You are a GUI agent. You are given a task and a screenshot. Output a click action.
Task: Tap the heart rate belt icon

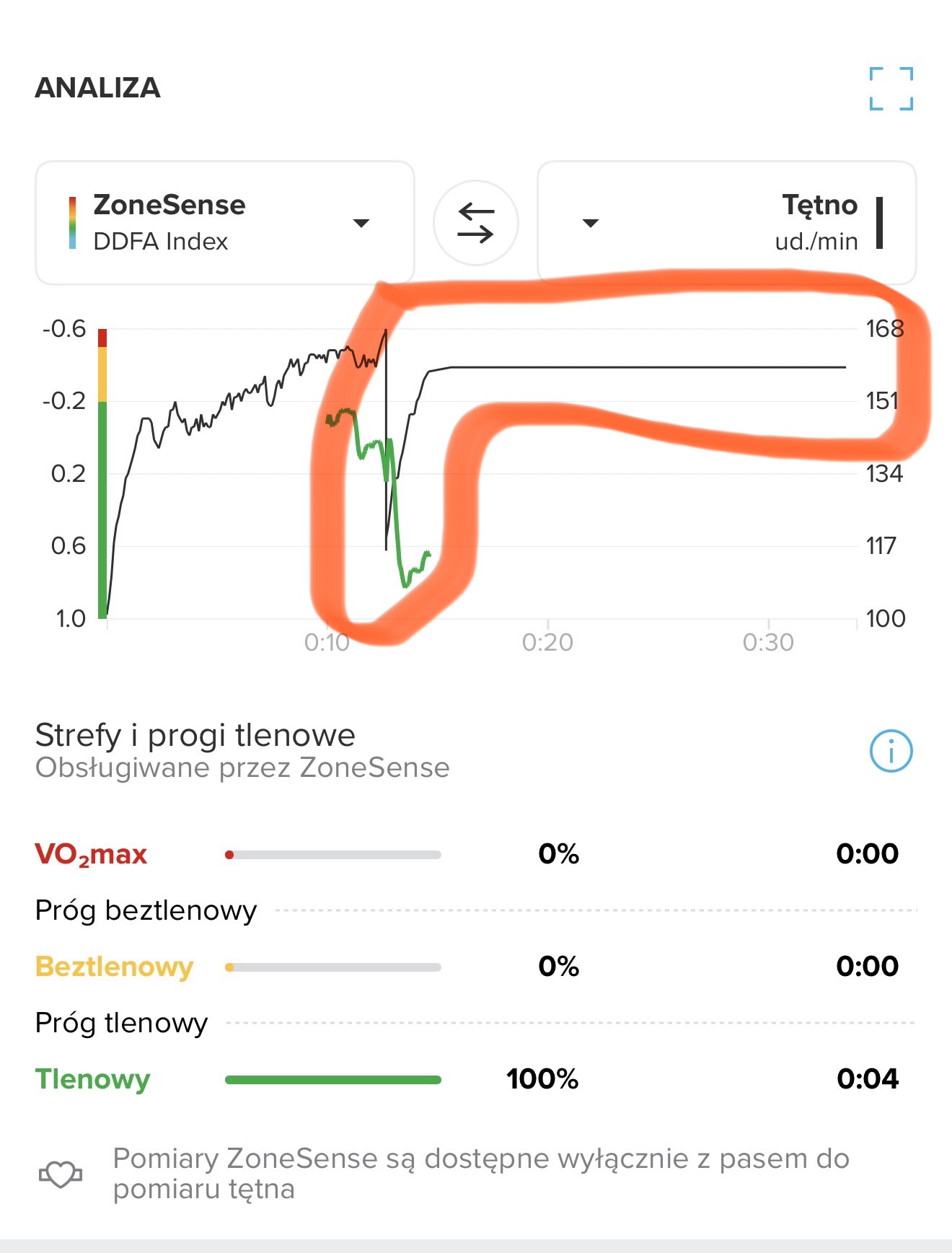pyautogui.click(x=60, y=1174)
